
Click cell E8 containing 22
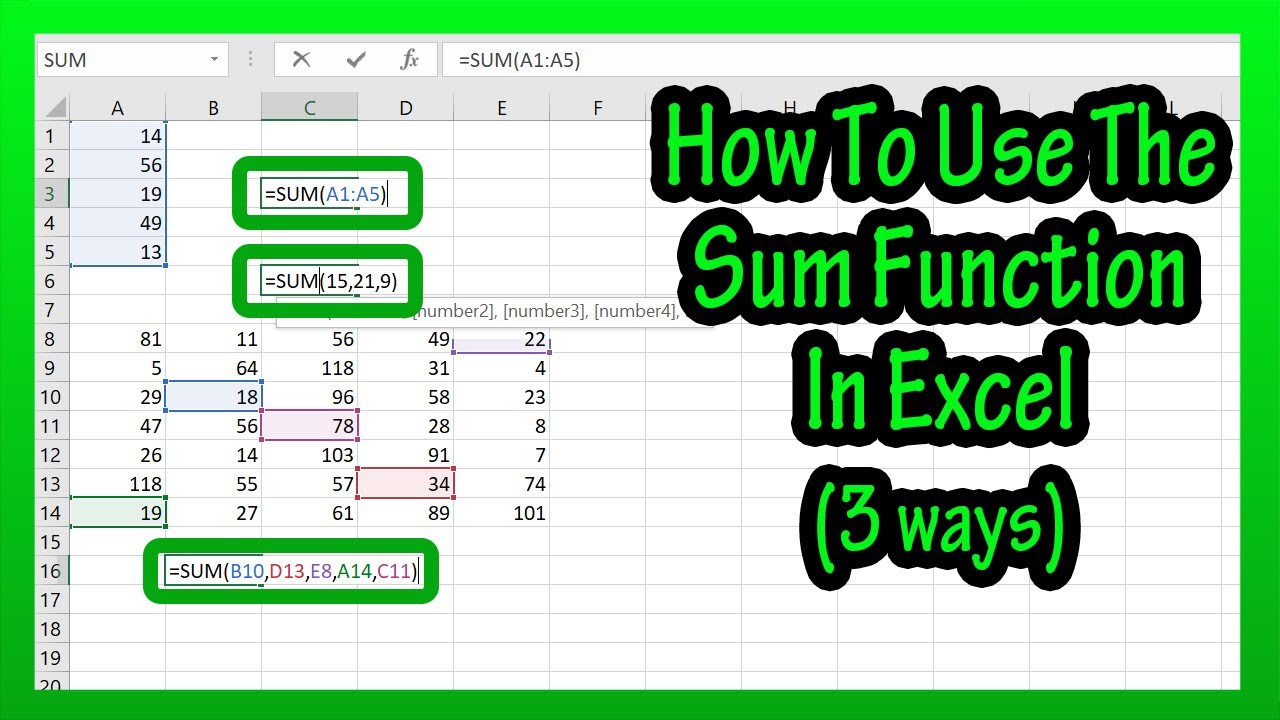coord(501,339)
